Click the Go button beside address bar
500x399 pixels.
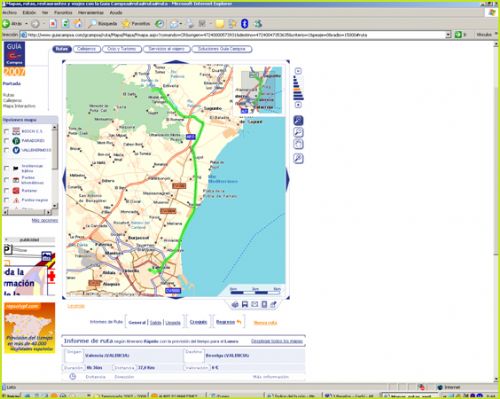click(458, 35)
